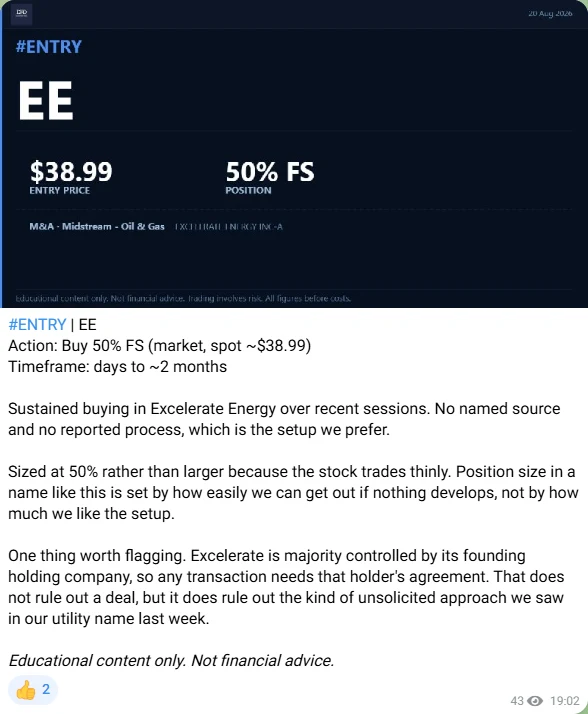Click the 19:02 message timestamp
588x714 pixels.
coord(564,701)
